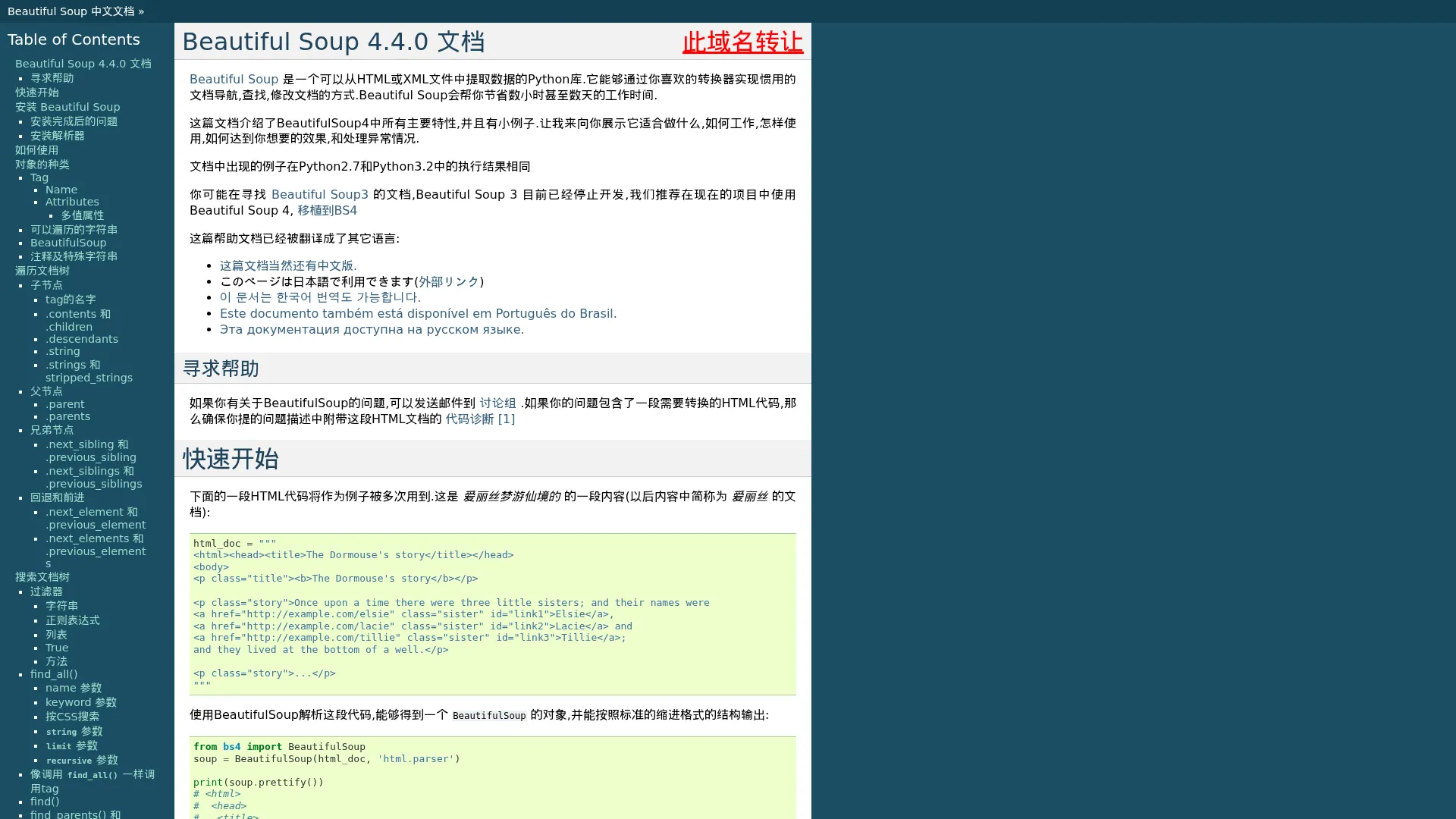Open the Russian translation link
This screenshot has width=1456, height=819.
372,329
